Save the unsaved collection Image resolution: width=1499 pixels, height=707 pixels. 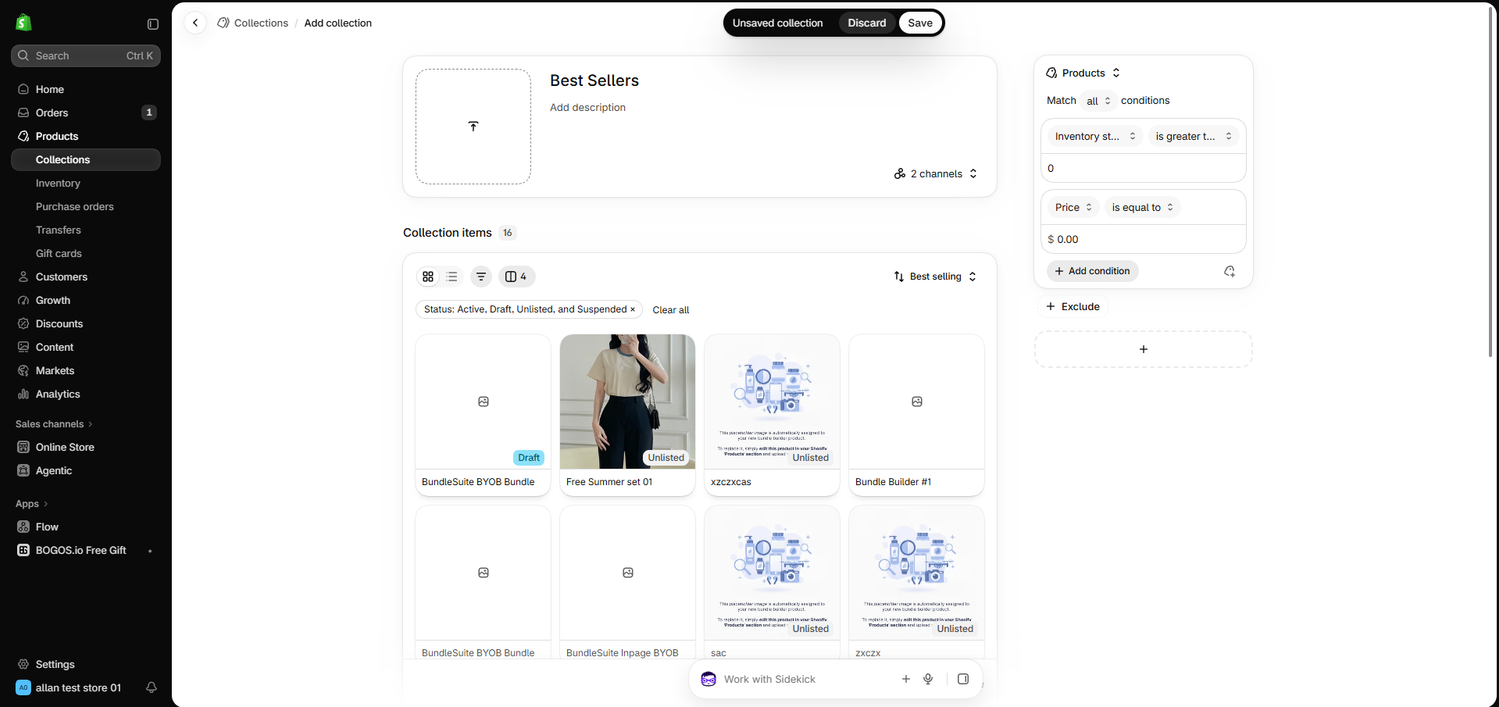(x=920, y=23)
